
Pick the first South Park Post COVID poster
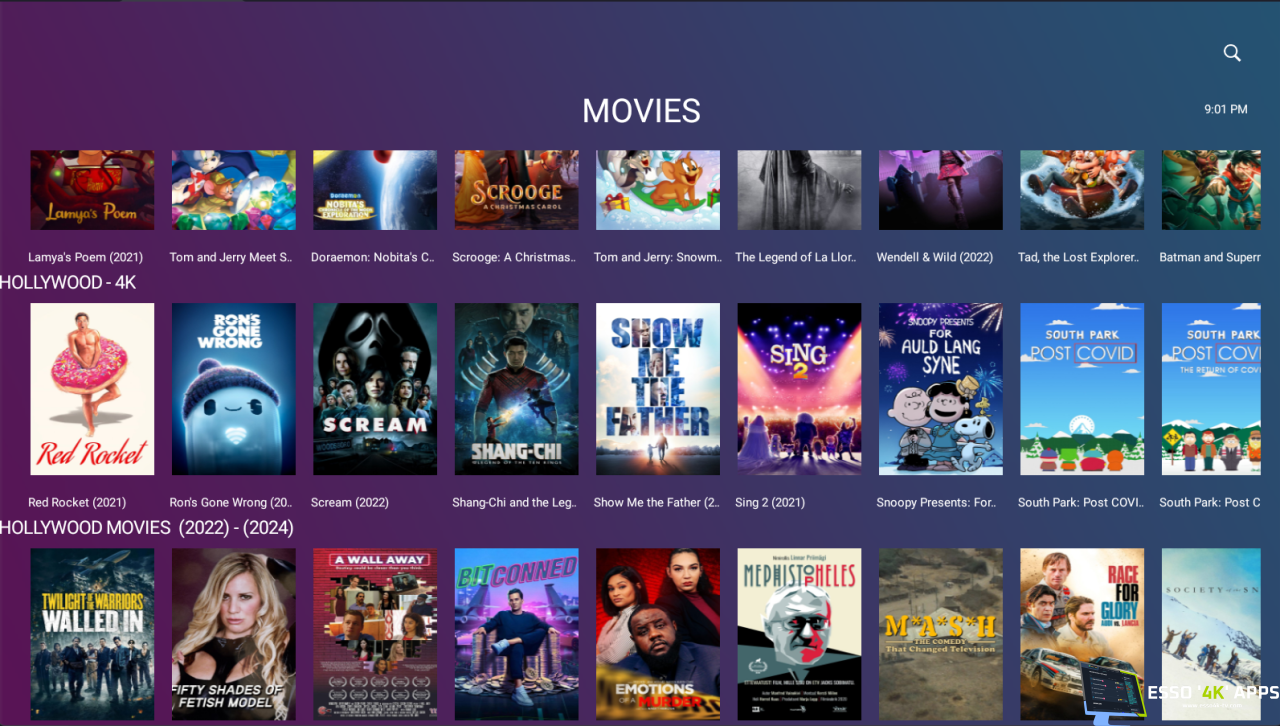1082,389
